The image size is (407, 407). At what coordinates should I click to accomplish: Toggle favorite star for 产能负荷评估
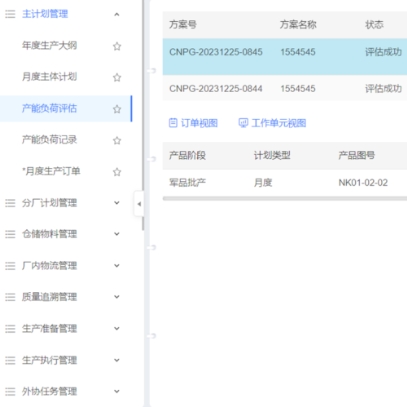pos(117,109)
